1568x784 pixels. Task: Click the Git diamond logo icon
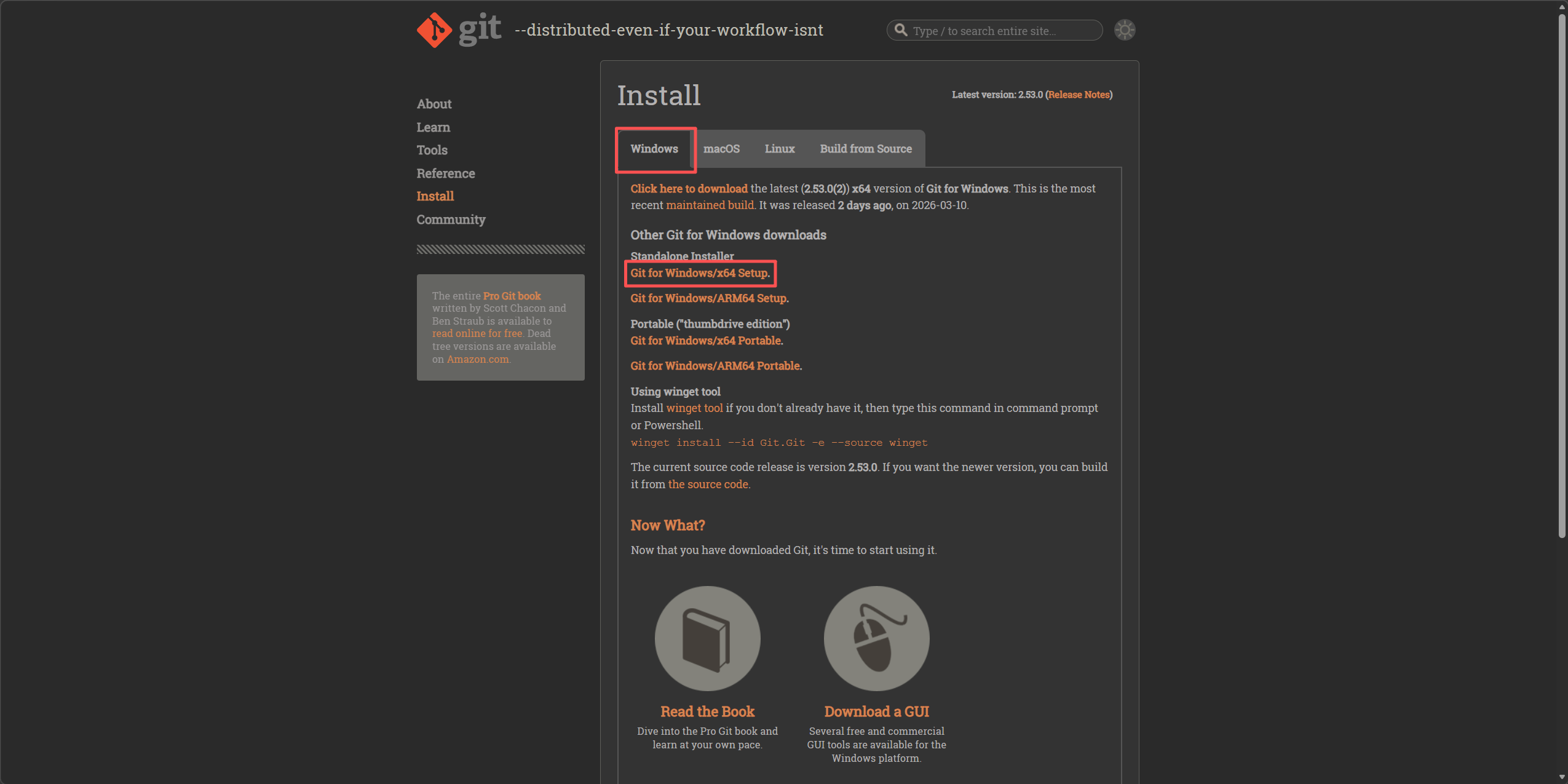434,30
